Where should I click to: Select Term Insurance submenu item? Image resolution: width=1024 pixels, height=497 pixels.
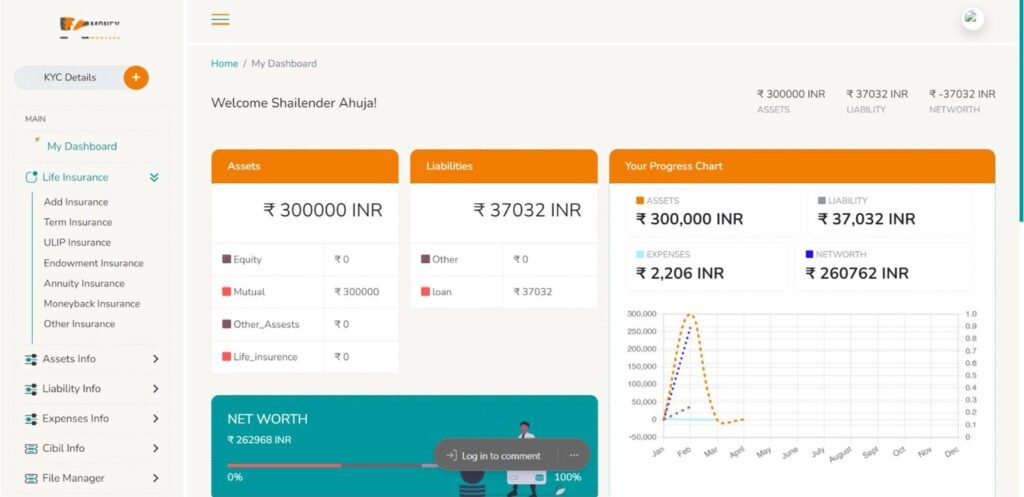coord(78,223)
